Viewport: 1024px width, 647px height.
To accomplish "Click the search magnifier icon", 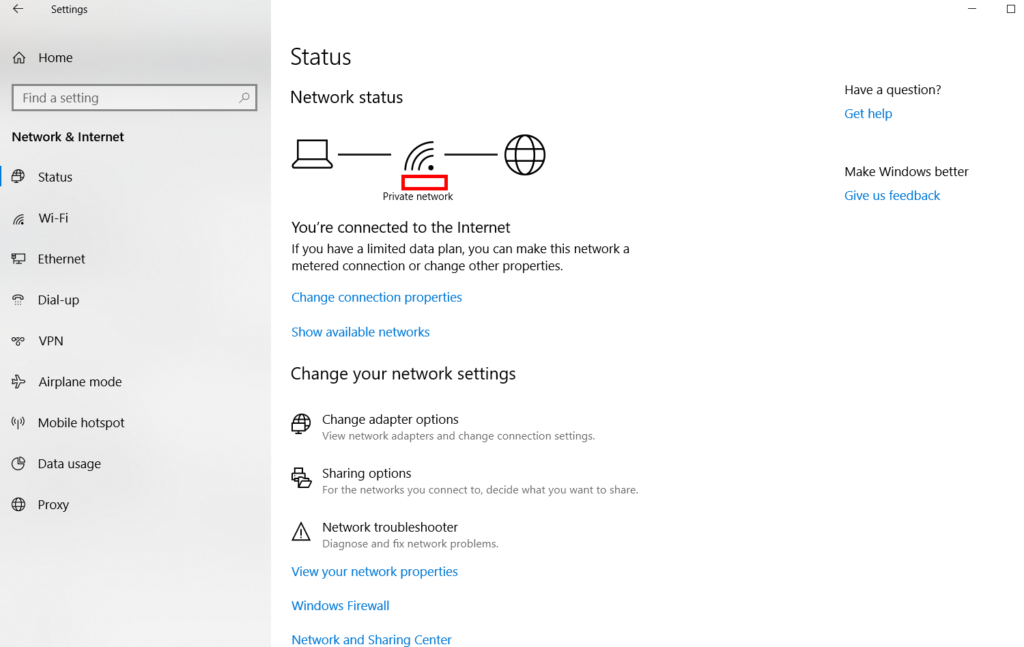I will [244, 97].
